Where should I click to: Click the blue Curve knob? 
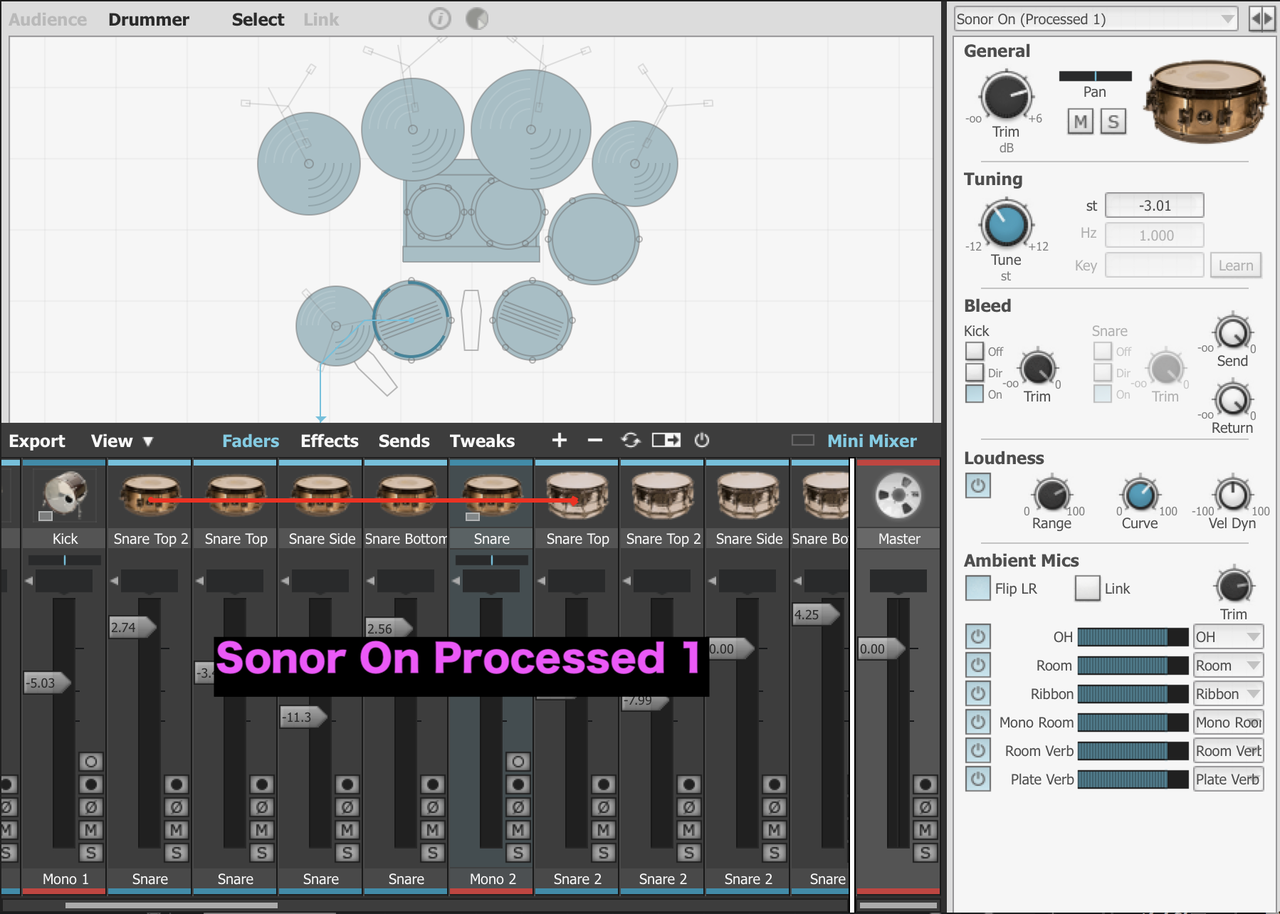[1139, 495]
